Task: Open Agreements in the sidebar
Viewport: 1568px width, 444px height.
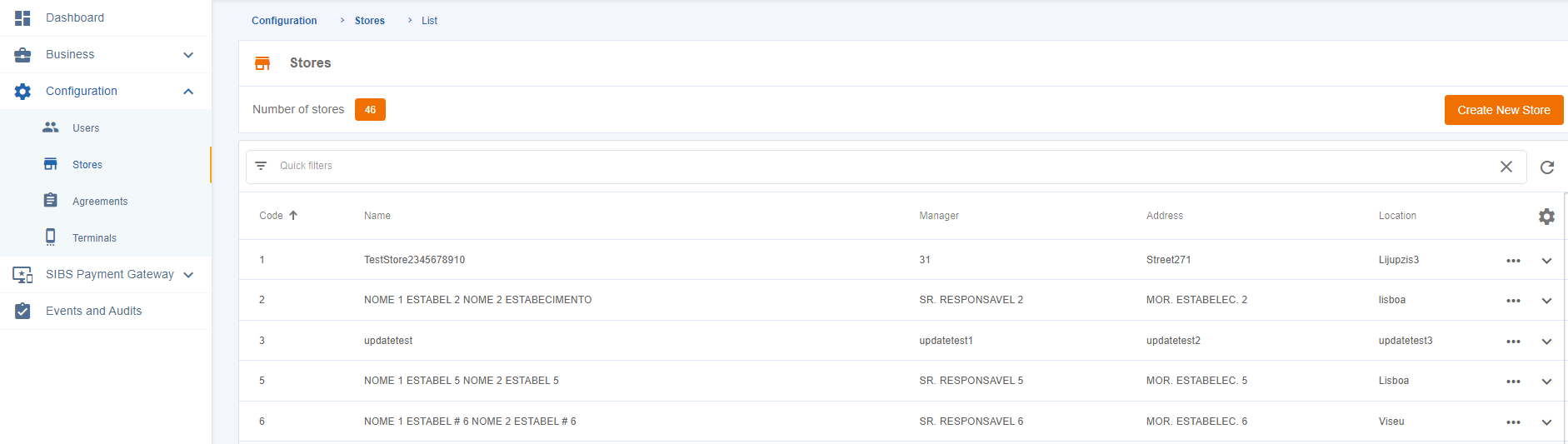Action: click(99, 202)
